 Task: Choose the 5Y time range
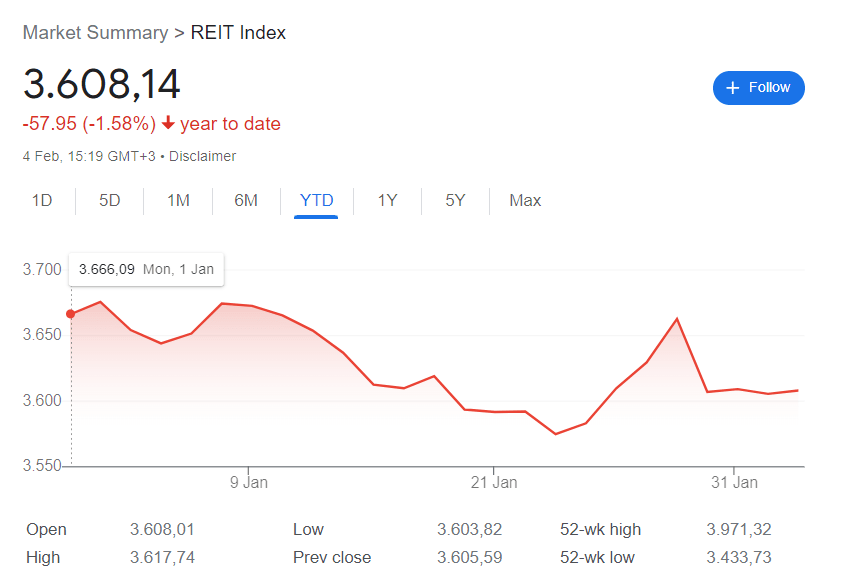tap(455, 200)
